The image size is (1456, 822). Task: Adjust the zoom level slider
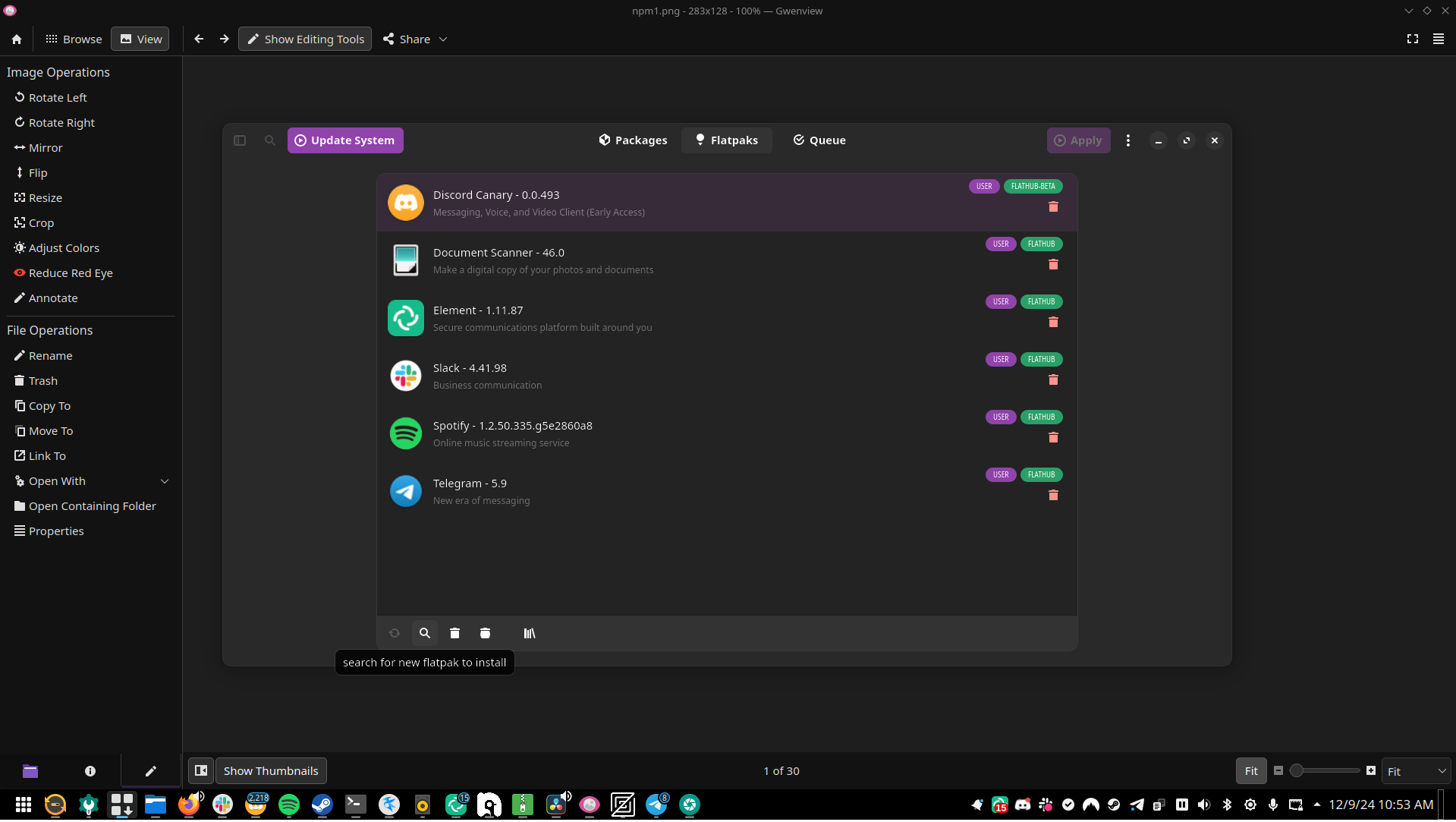[x=1325, y=771]
